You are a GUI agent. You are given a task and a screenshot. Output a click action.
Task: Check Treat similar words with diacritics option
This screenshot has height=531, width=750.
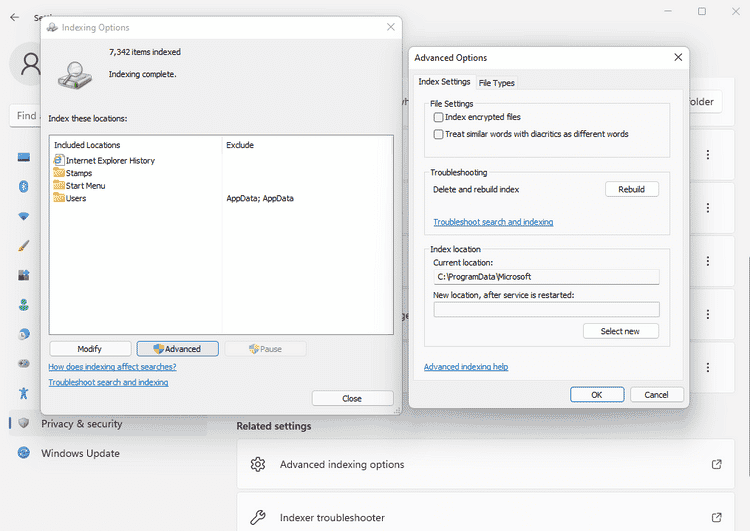[438, 134]
